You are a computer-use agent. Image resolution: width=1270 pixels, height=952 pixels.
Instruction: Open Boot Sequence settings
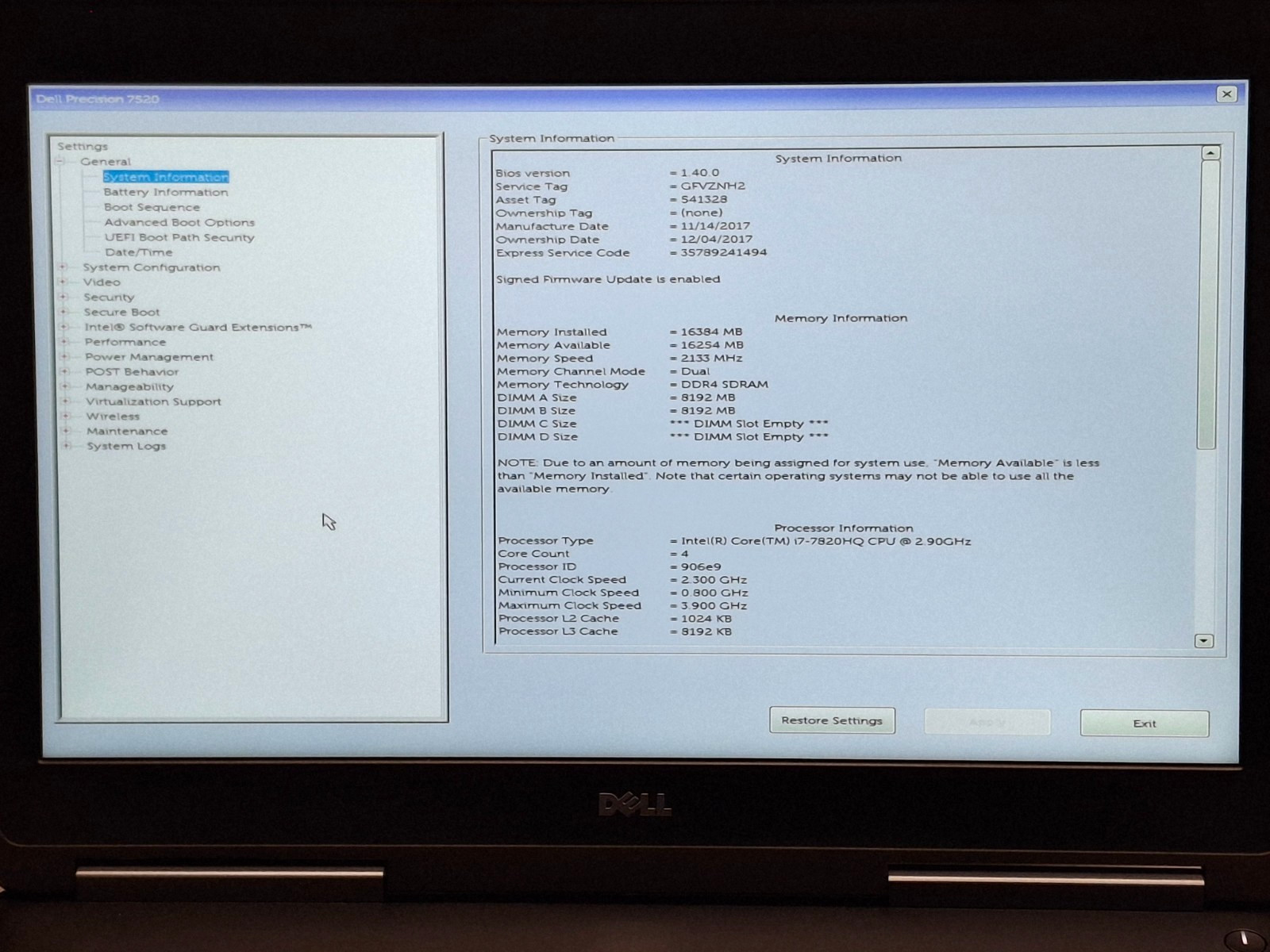click(152, 207)
